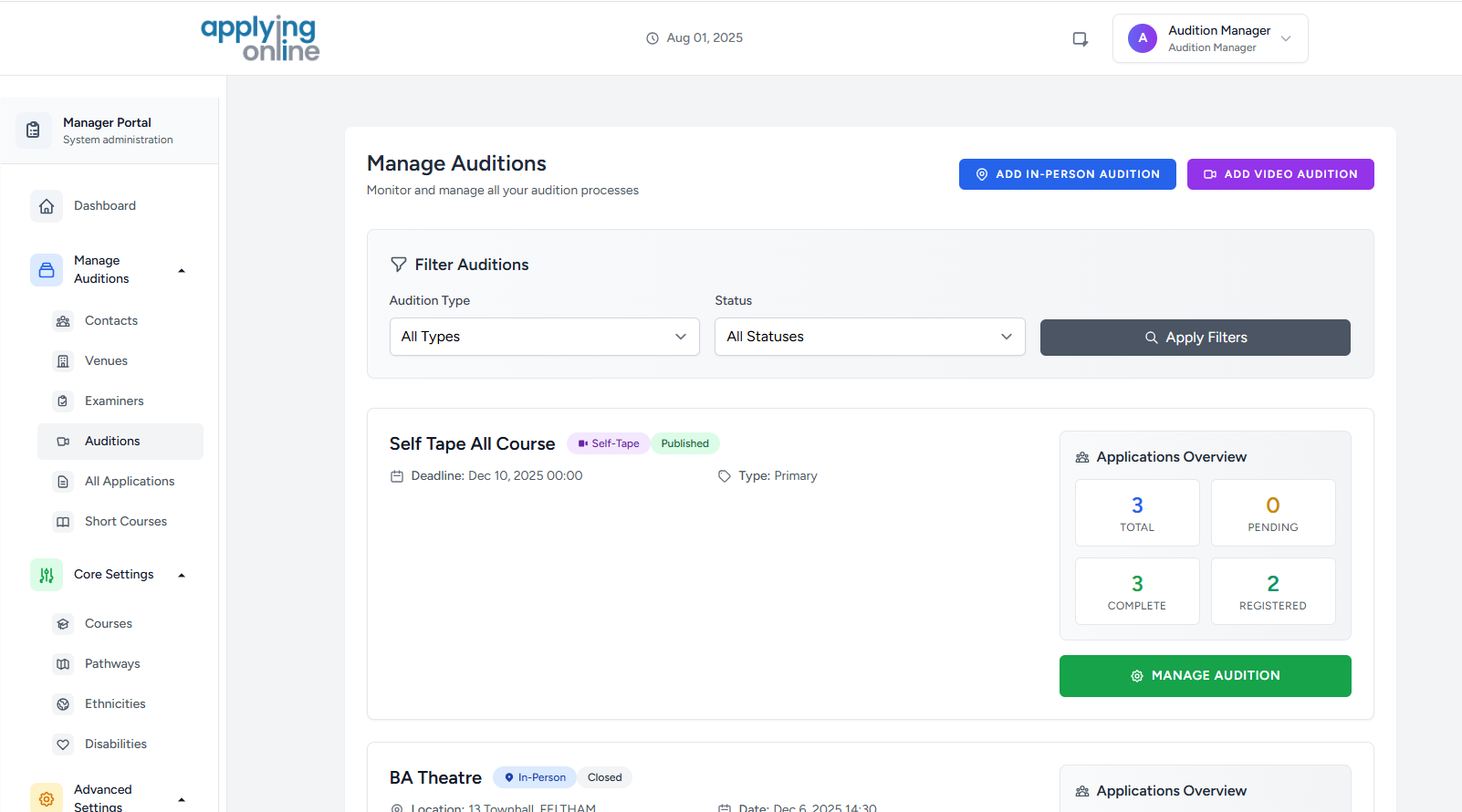Click the Advanced Settings gear icon
1462x812 pixels.
pos(47,798)
